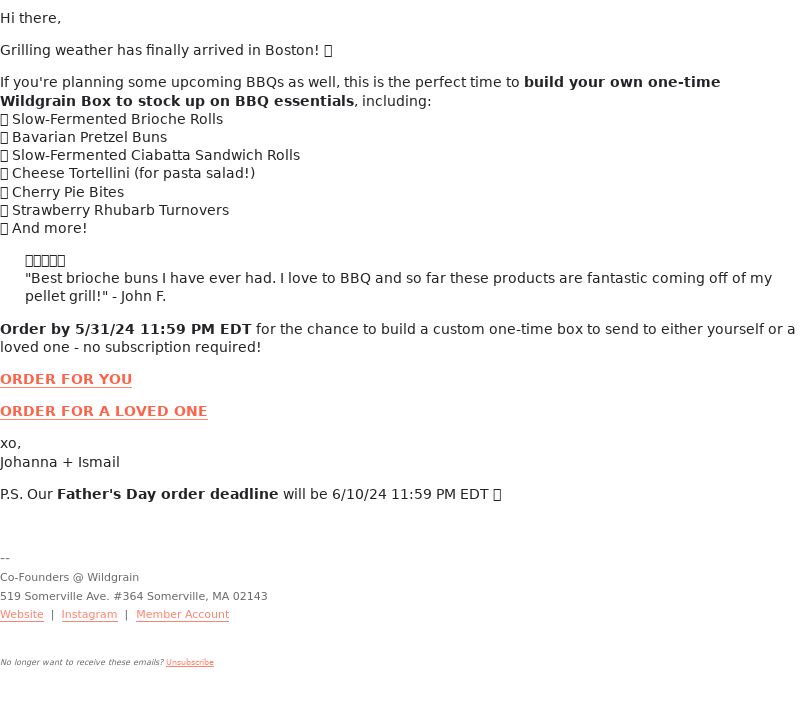Click the bullet emoji before Strawberry Rhubarb Turnovers

coord(4,211)
